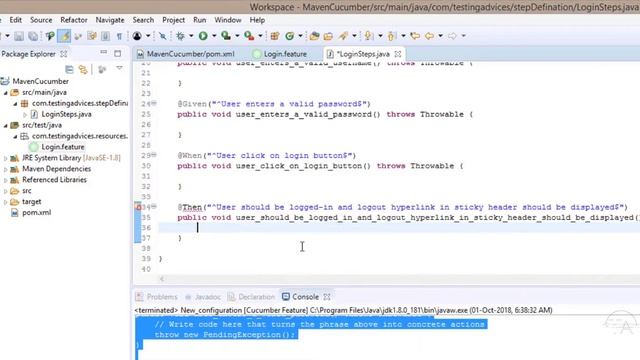Collapse src/test/java source folder

[6, 125]
